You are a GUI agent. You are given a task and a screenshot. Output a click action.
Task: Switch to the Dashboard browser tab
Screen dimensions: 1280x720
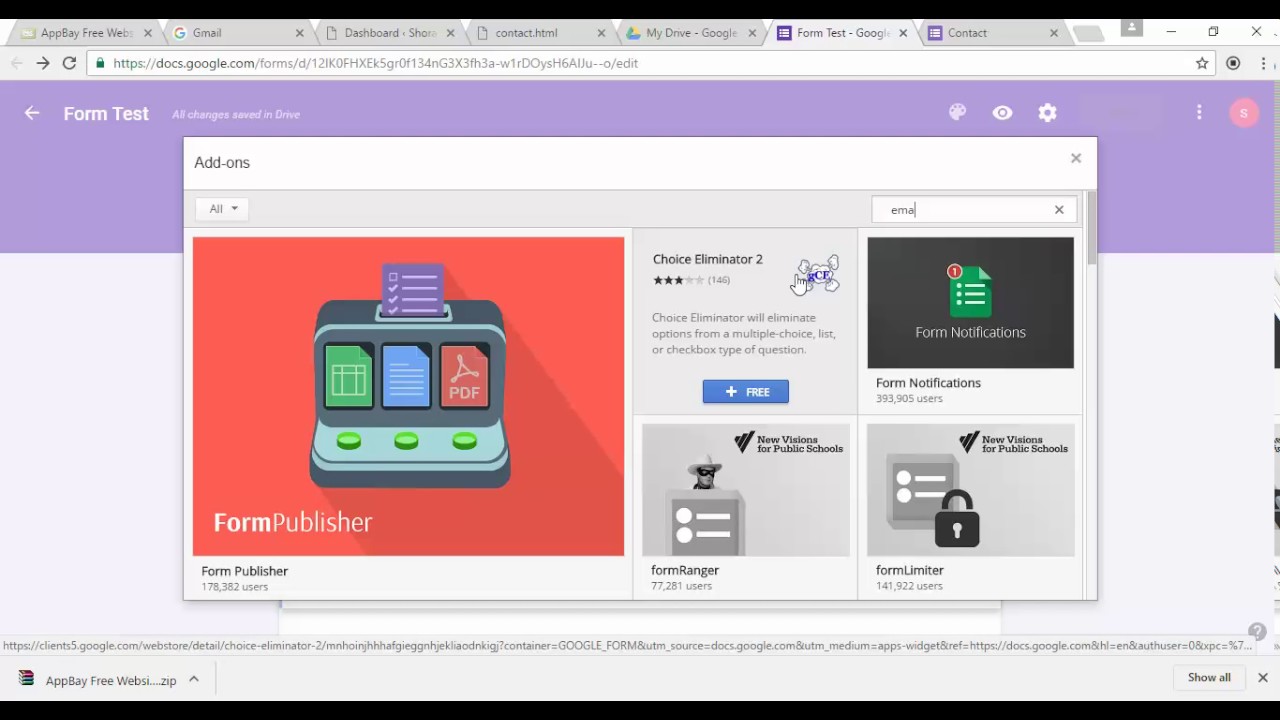[x=390, y=33]
